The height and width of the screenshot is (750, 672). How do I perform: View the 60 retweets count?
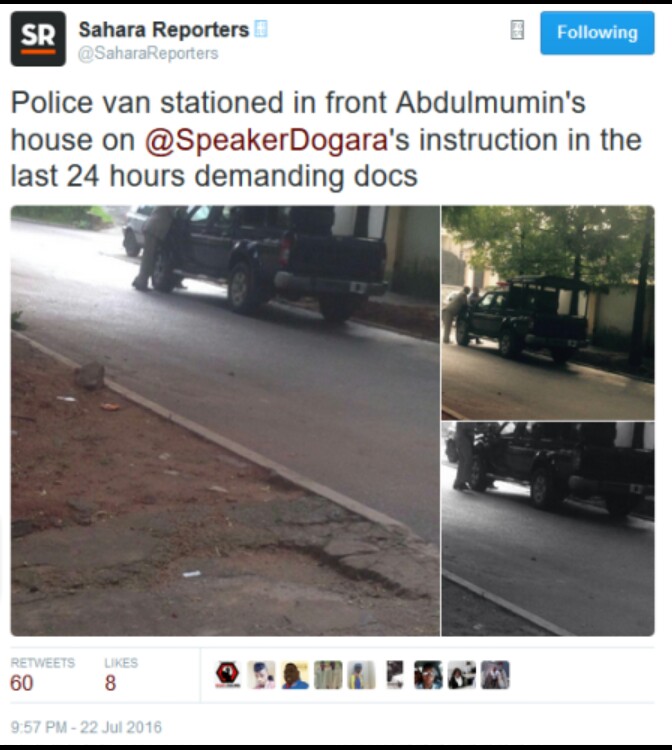coord(22,683)
